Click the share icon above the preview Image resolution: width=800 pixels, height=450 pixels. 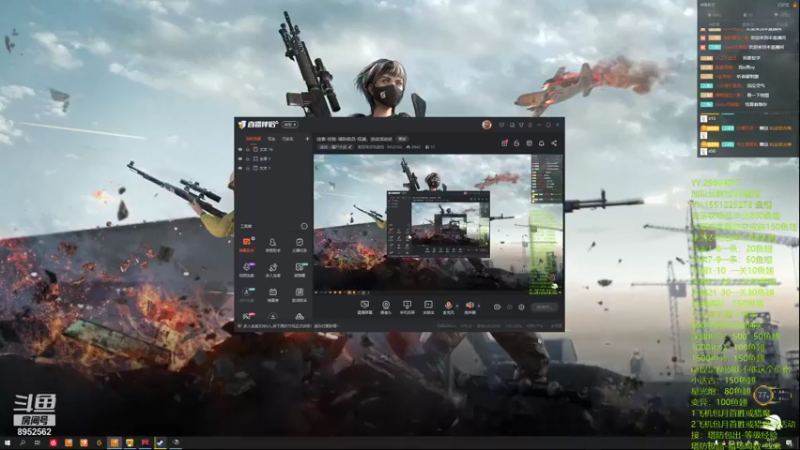[x=554, y=143]
